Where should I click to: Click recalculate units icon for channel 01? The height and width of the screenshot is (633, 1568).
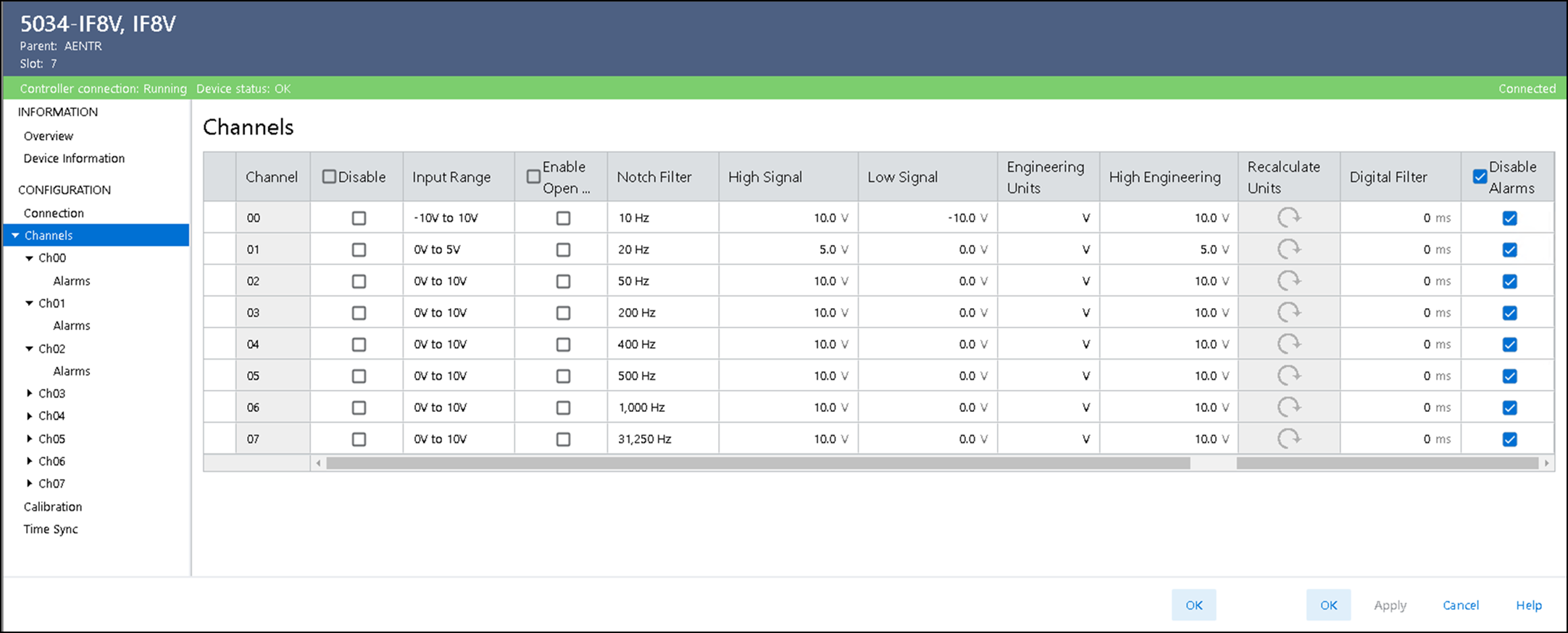[1288, 249]
